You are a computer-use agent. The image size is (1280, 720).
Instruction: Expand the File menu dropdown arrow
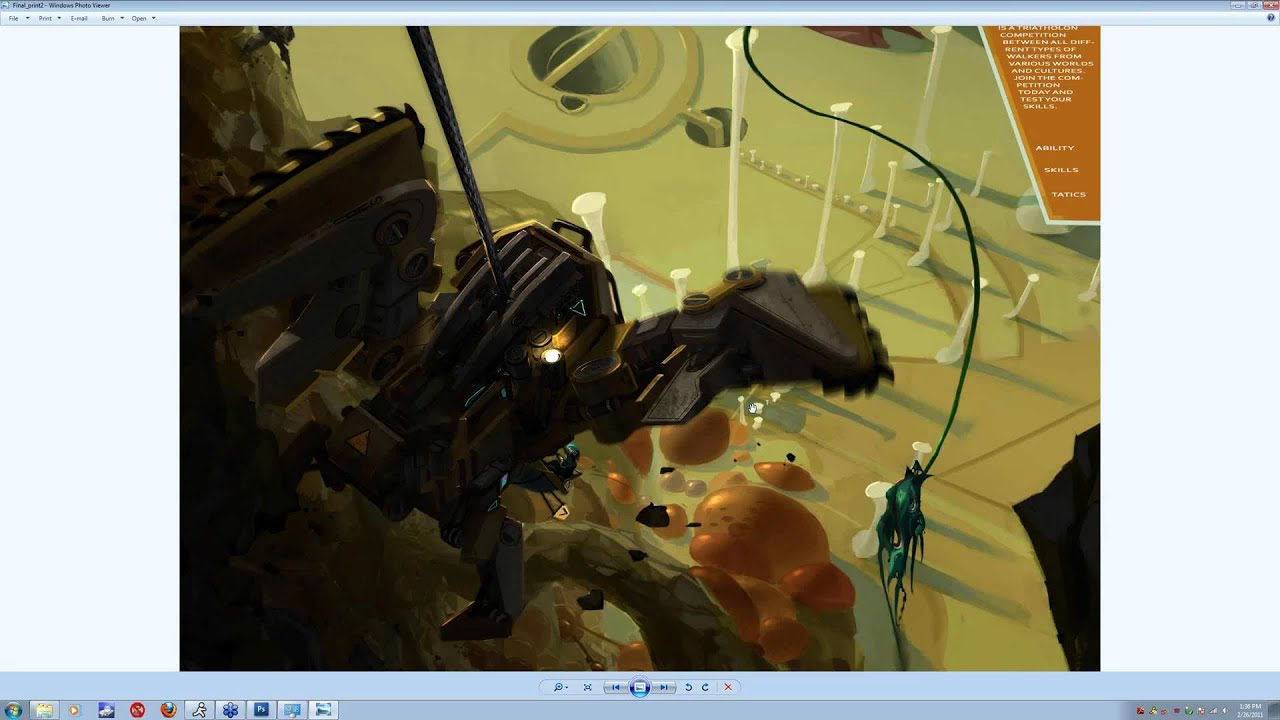pyautogui.click(x=27, y=18)
